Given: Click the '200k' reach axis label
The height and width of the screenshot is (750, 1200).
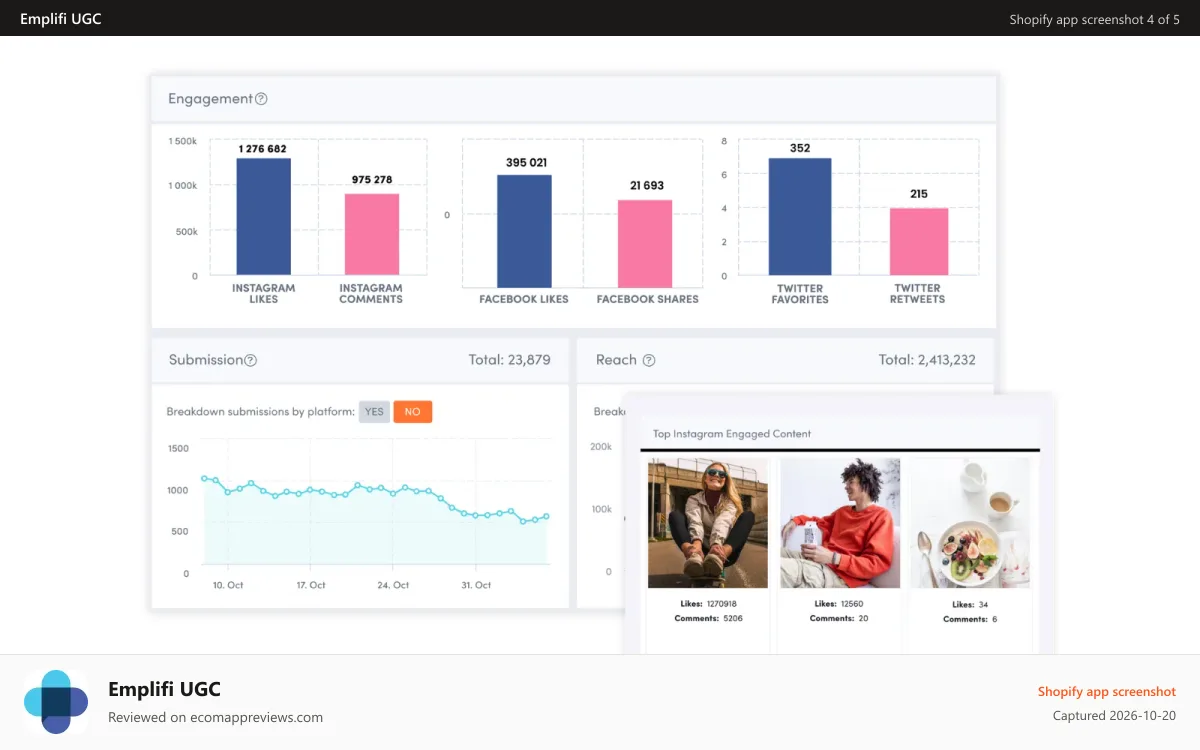Looking at the screenshot, I should tap(601, 447).
